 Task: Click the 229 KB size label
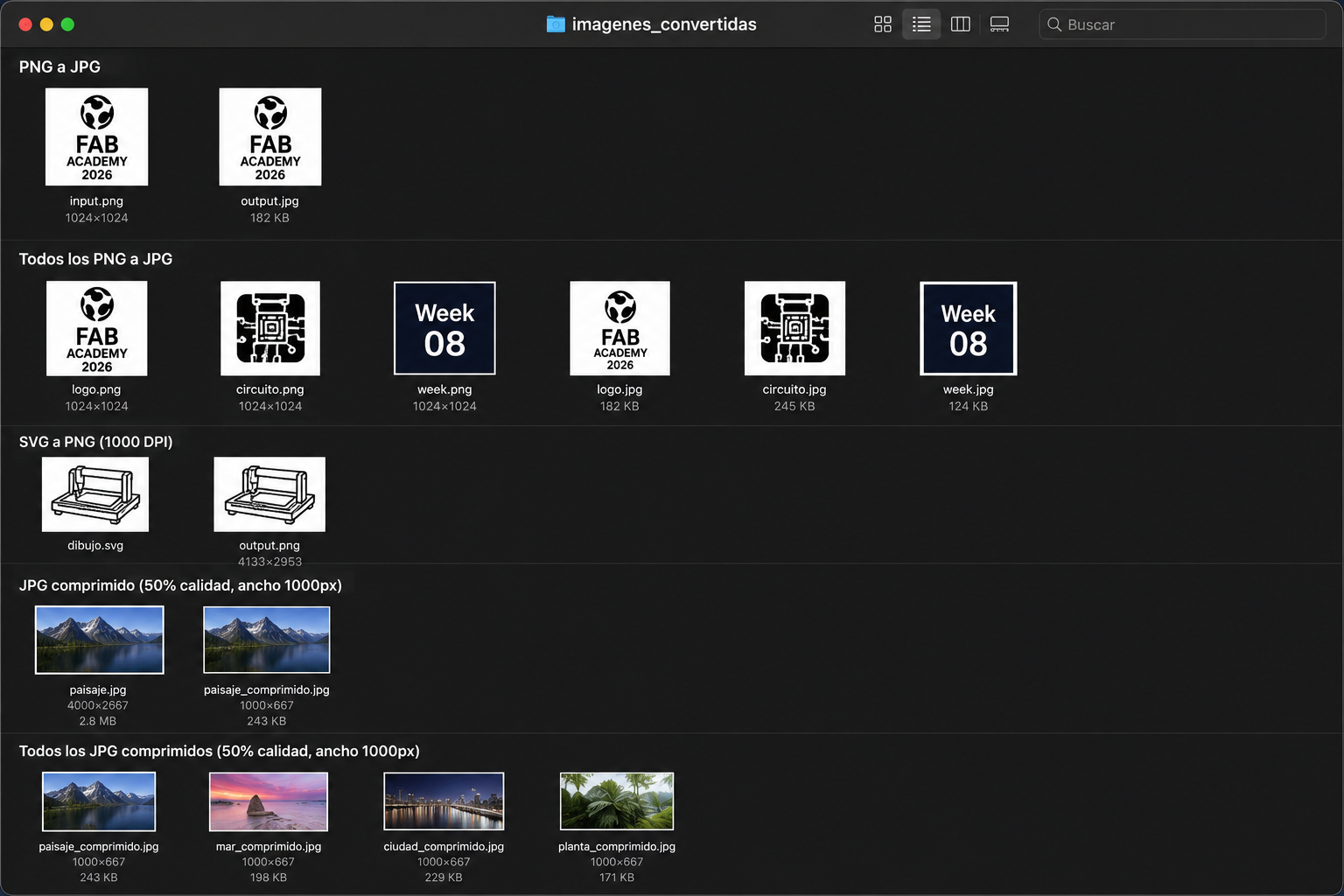click(444, 878)
